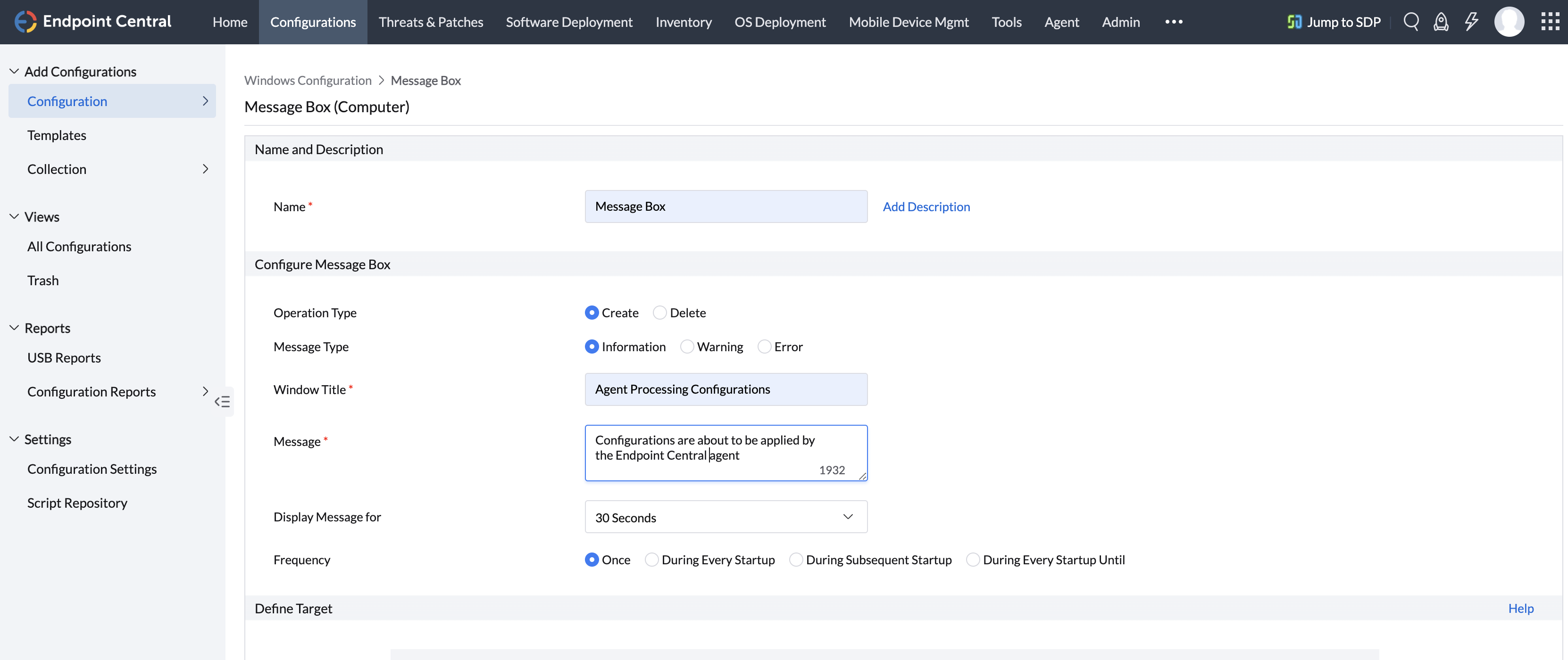Click the Jump to SDP icon
This screenshot has height=660, width=1568.
point(1294,22)
